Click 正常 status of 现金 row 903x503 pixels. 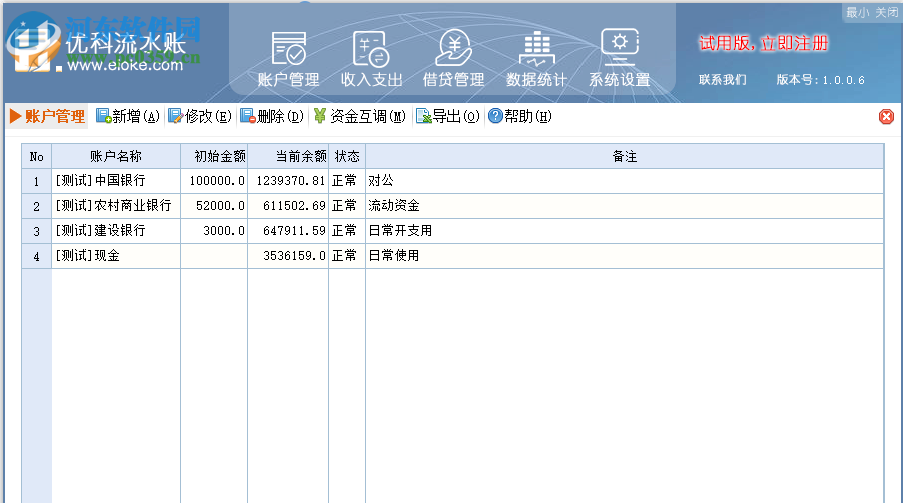click(347, 255)
